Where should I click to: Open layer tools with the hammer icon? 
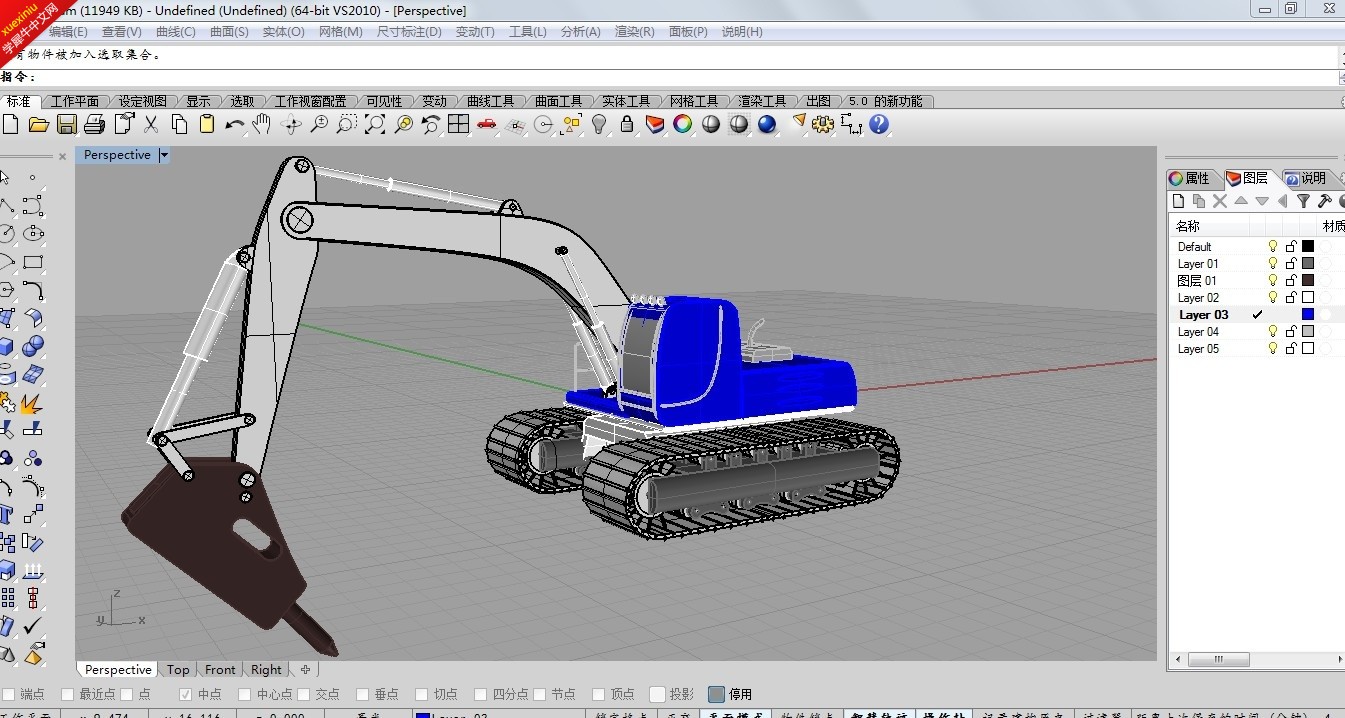(x=1325, y=201)
